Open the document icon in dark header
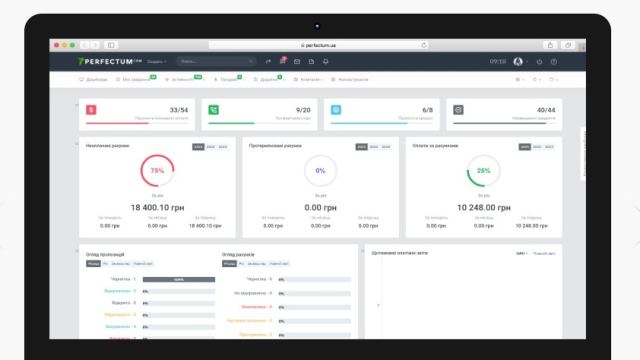The width and height of the screenshot is (640, 360). click(x=311, y=62)
